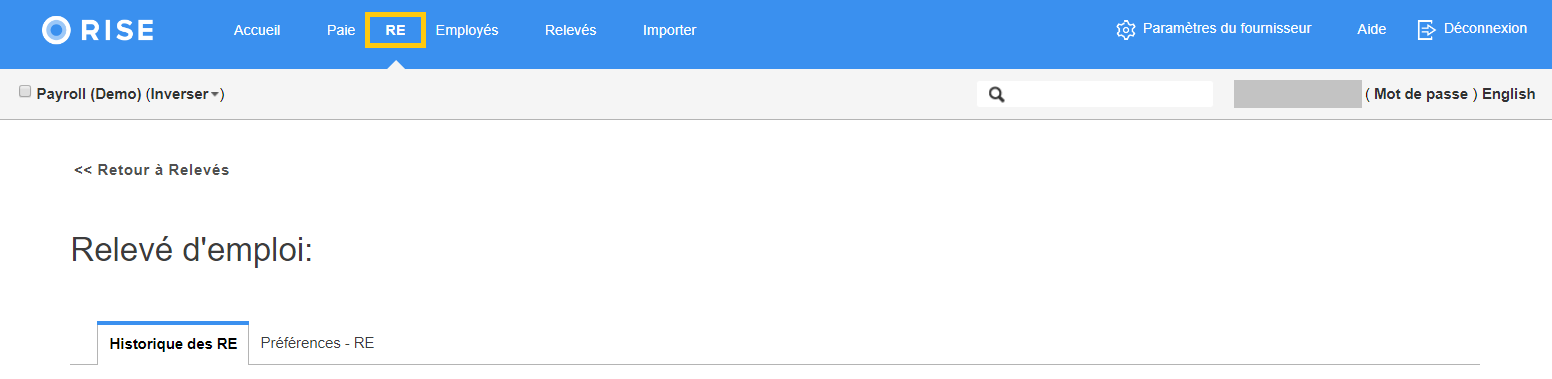This screenshot has height=379, width=1552.
Task: Toggle the Payroll (Demo) checkbox
Action: [x=25, y=91]
